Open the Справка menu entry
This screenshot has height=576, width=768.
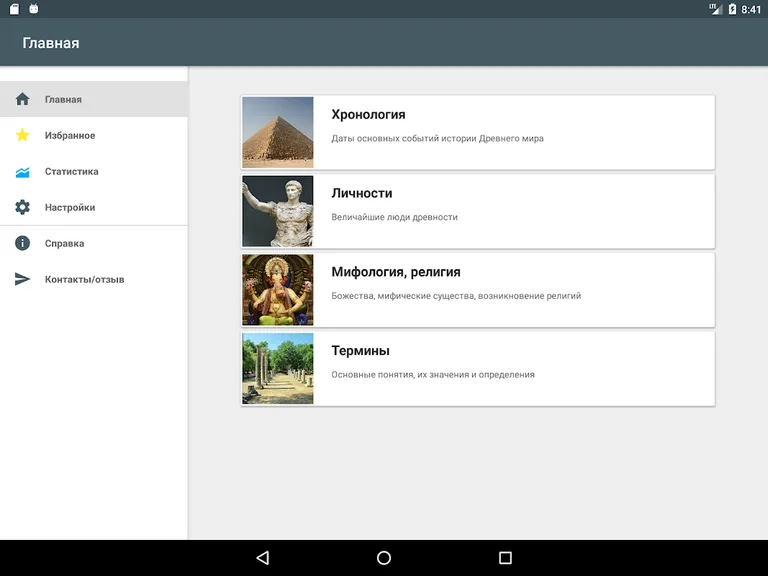[94, 243]
